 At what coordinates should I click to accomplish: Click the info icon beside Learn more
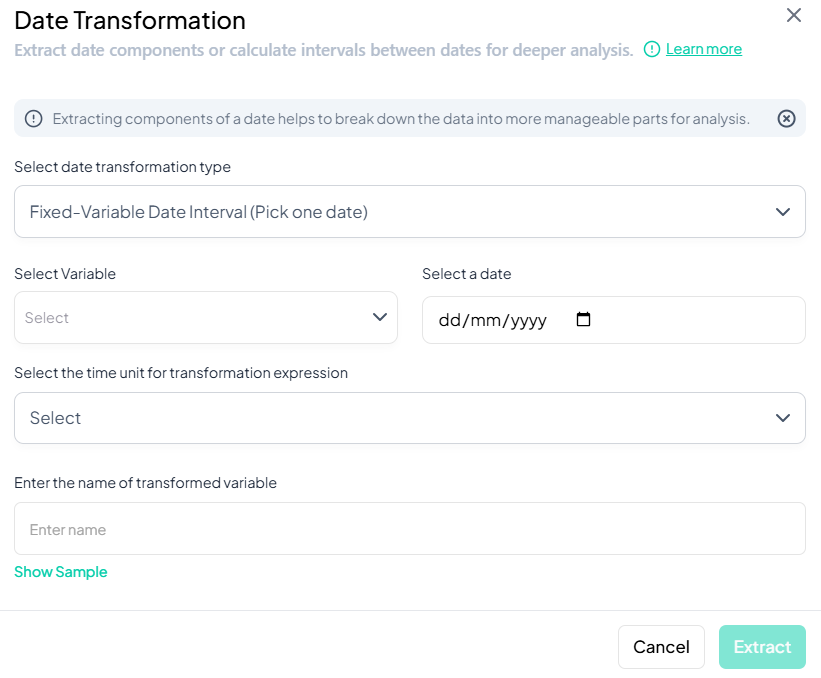652,49
